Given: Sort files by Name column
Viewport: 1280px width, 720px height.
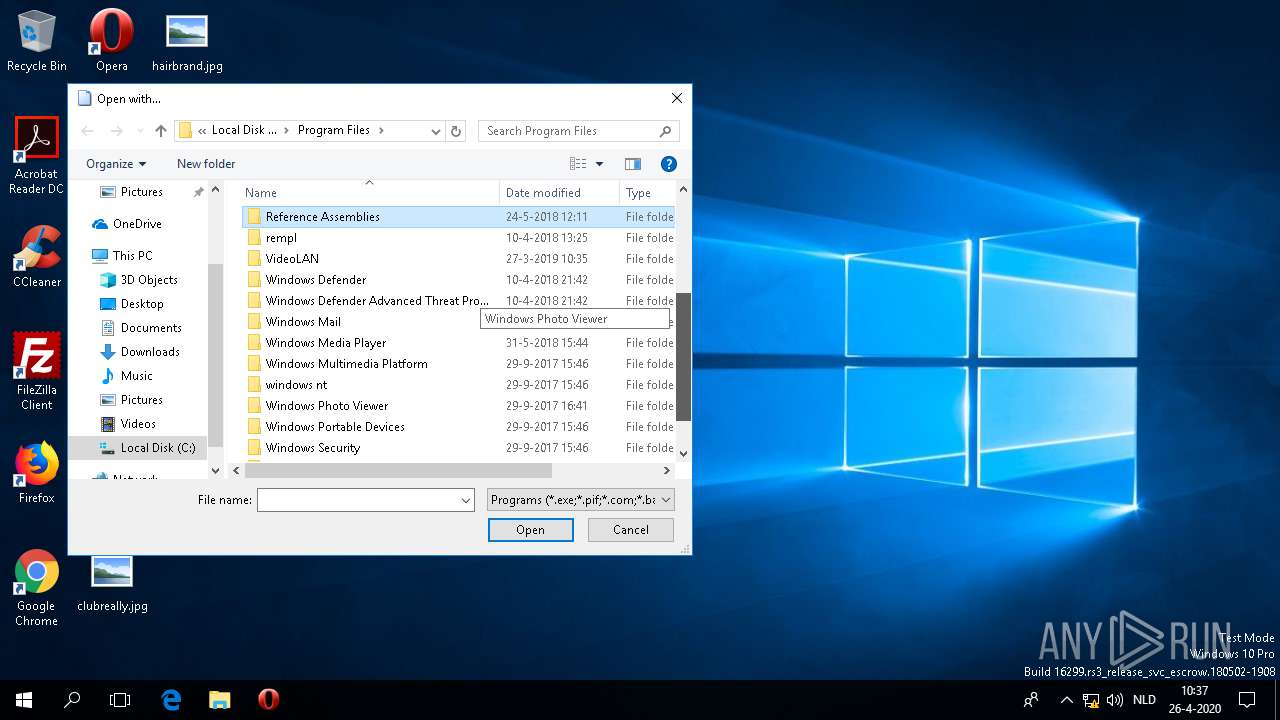Looking at the screenshot, I should [x=371, y=193].
